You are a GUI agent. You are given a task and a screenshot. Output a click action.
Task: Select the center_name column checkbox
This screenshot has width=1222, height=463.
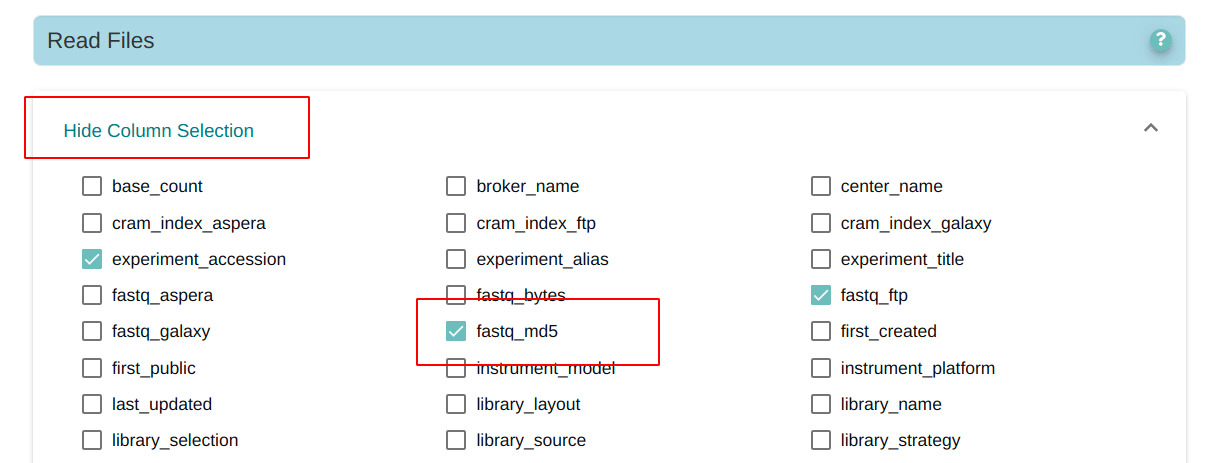click(x=821, y=186)
